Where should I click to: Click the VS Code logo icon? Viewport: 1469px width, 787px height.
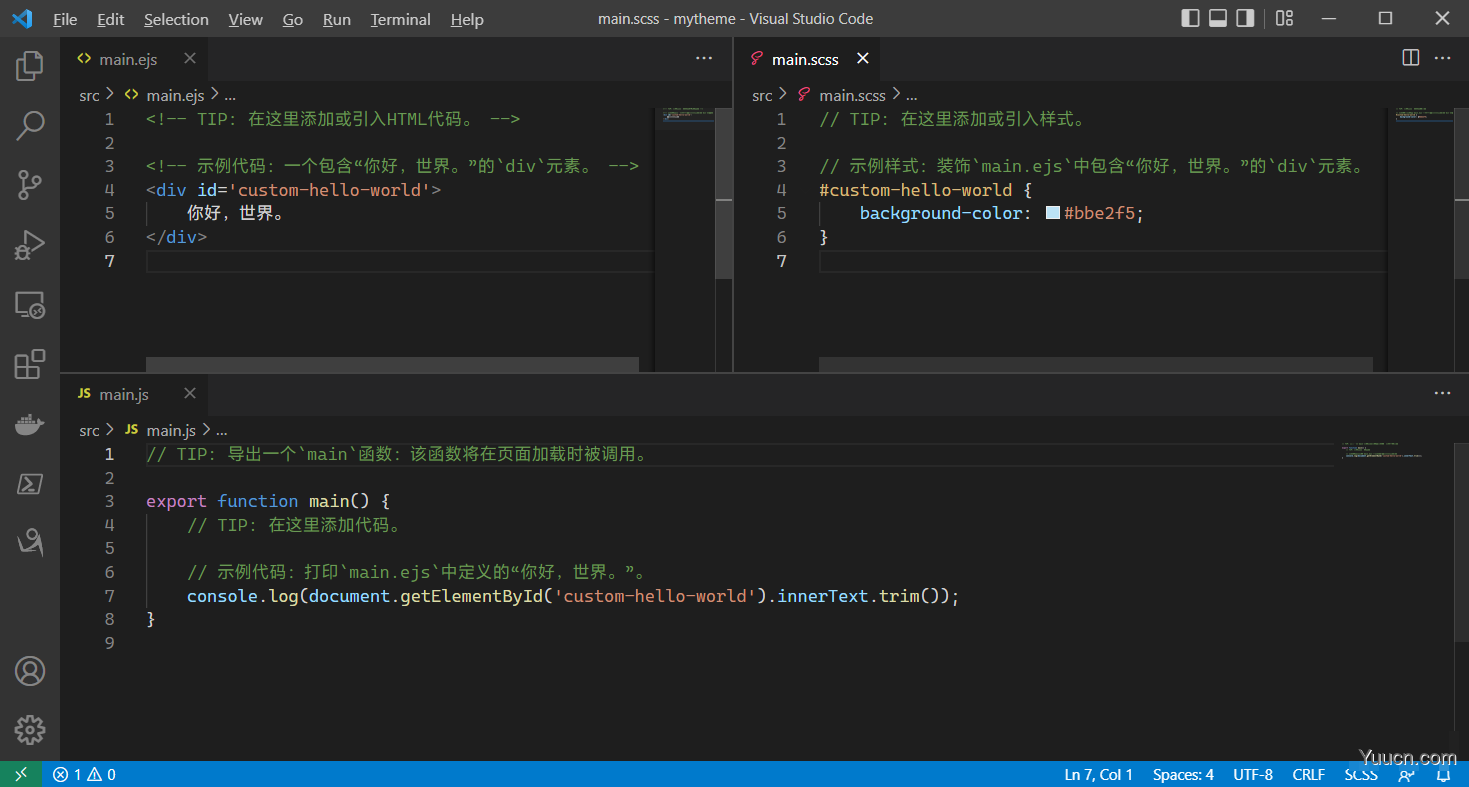pyautogui.click(x=22, y=18)
